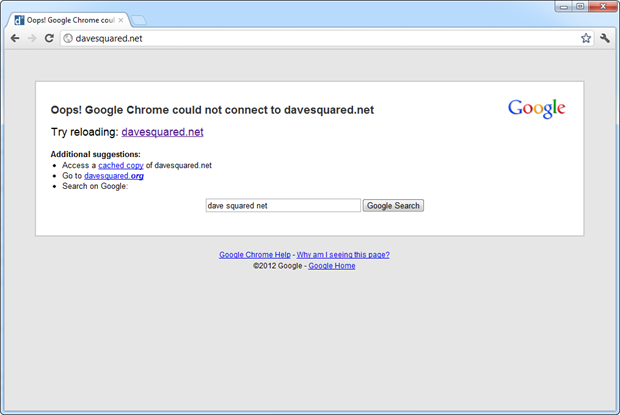Click inside the 'dave squared net' search field
This screenshot has height=415, width=620.
click(x=283, y=206)
